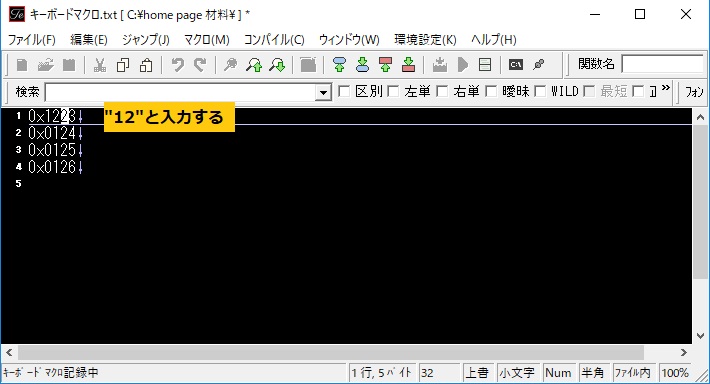
Task: Click the Redo arrow icon
Action: point(200,65)
